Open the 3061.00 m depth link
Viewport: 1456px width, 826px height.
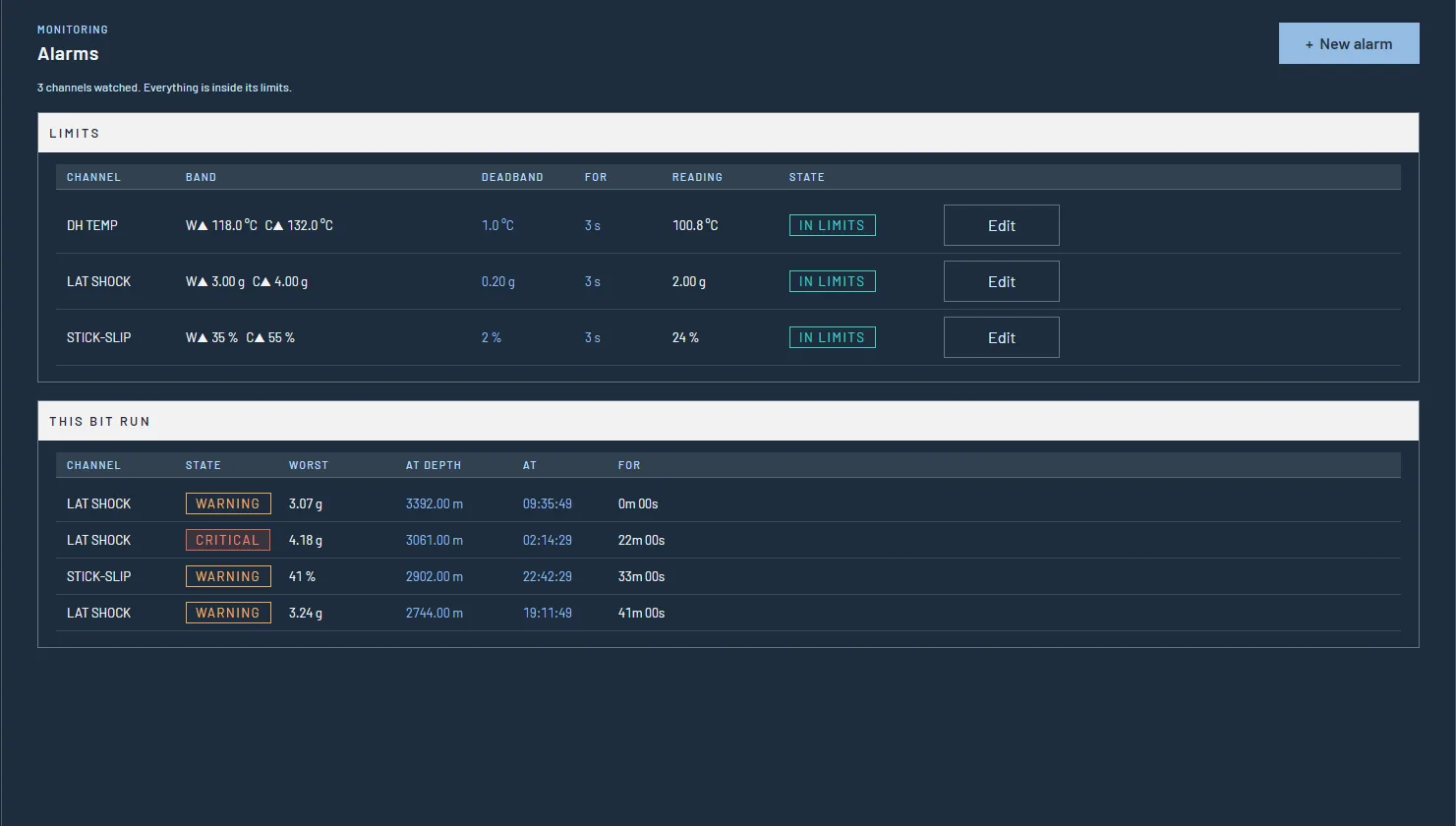[435, 540]
